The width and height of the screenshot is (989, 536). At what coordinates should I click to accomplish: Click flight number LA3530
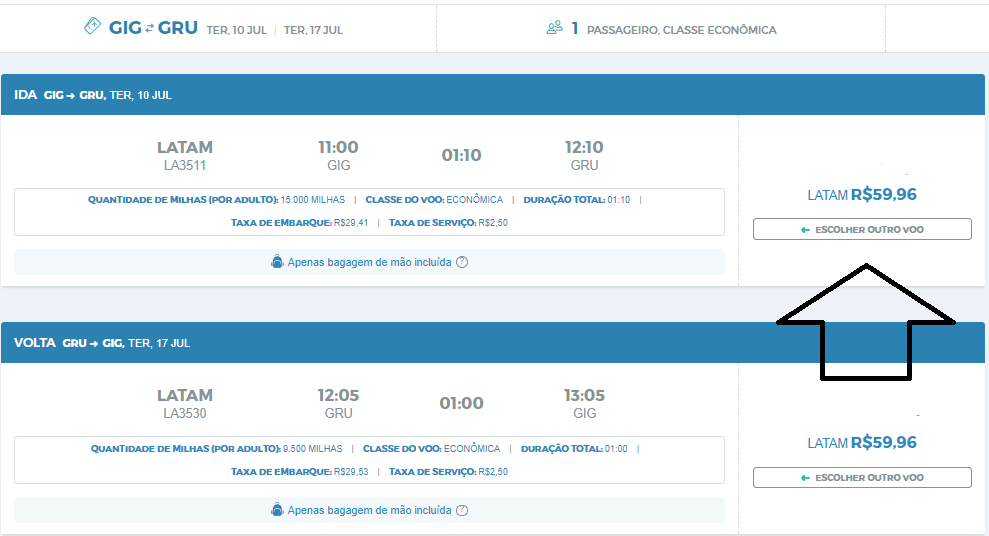click(185, 413)
